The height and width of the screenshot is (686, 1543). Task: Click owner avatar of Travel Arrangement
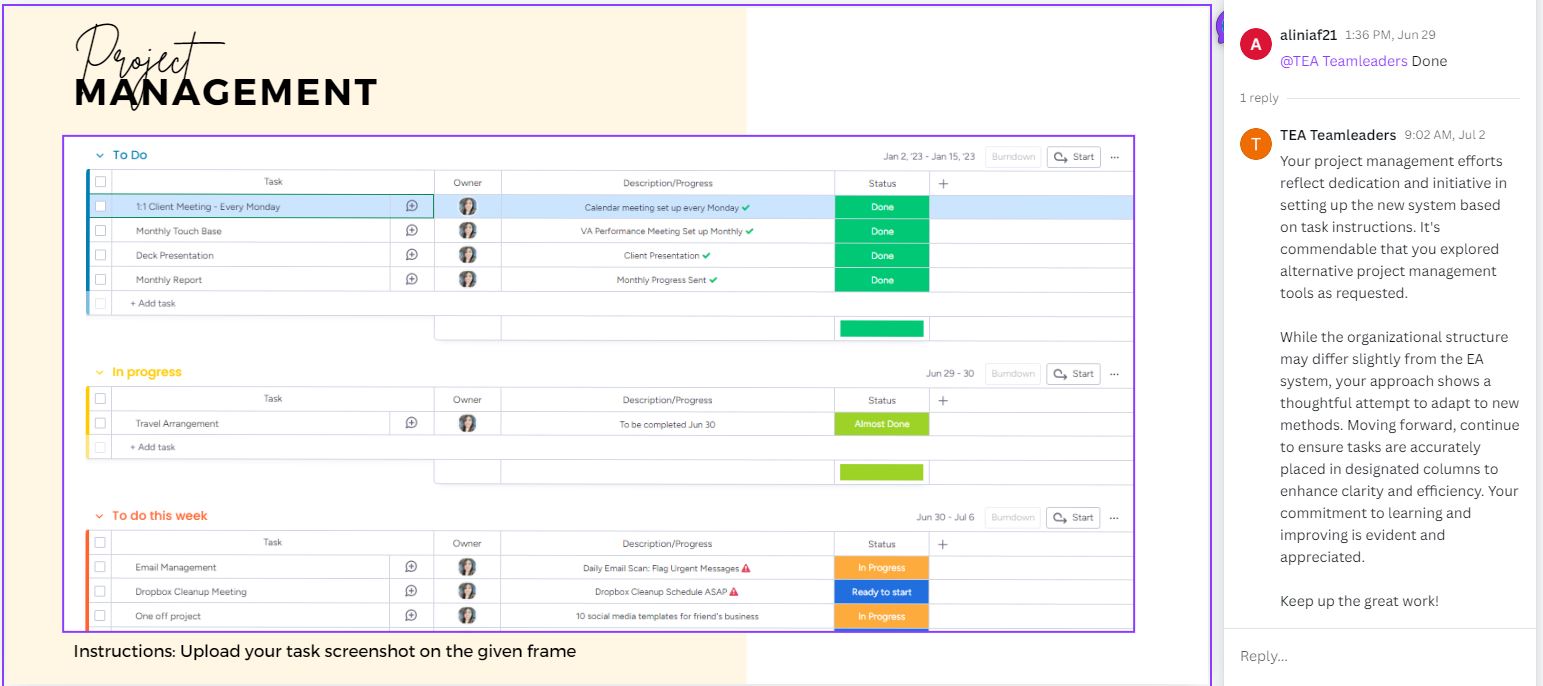click(x=467, y=424)
